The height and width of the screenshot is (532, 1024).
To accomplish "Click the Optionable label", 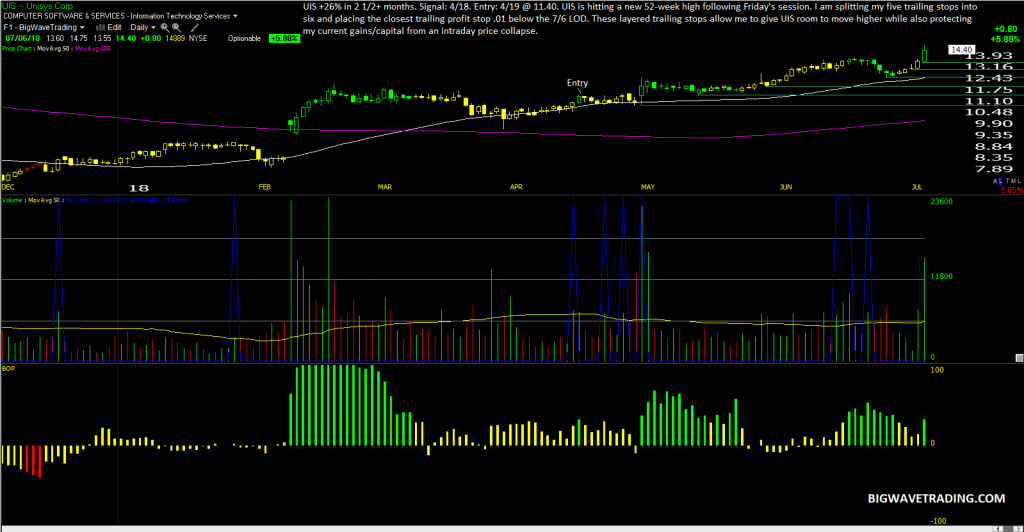I will [x=244, y=39].
